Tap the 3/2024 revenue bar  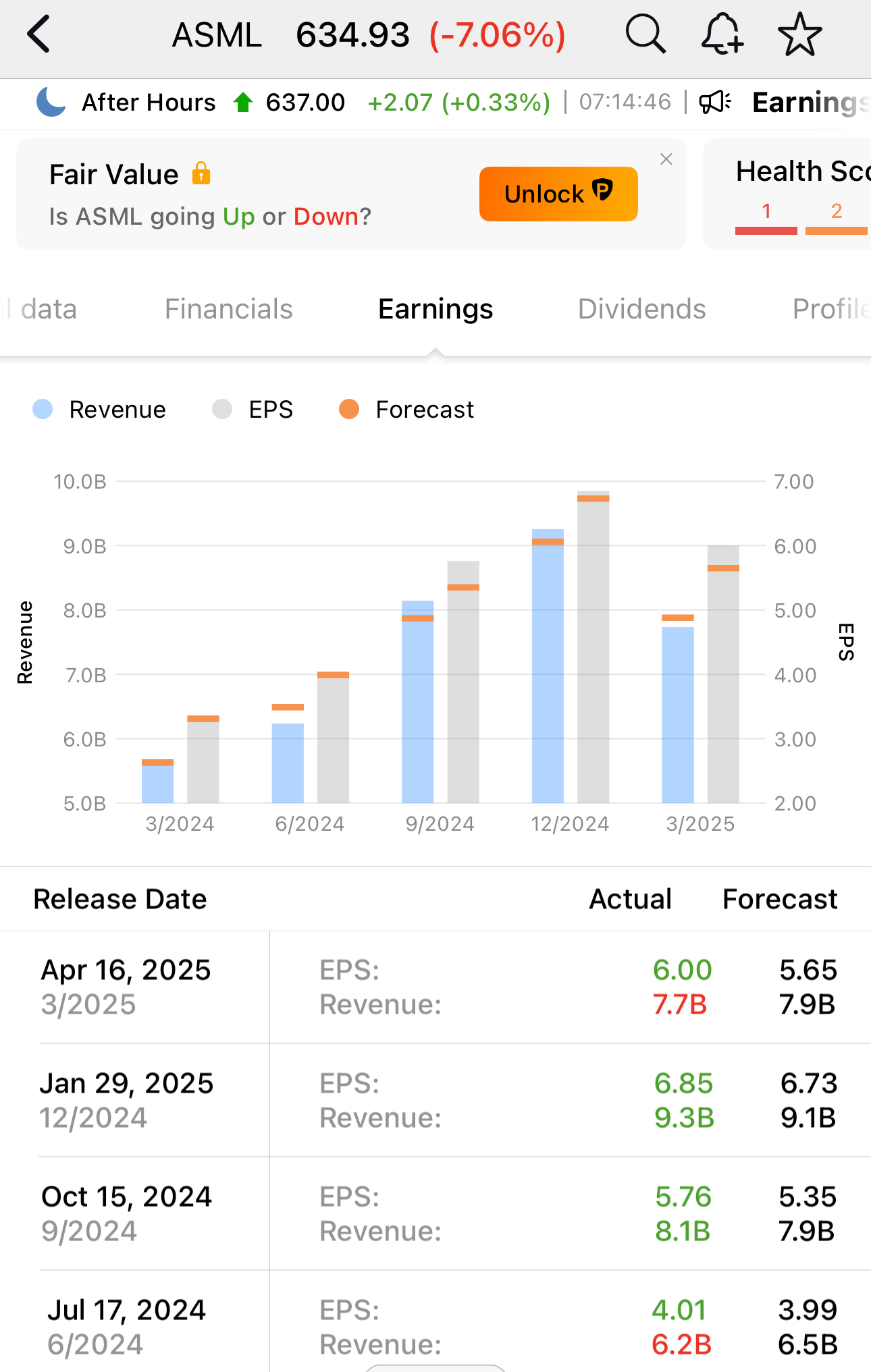point(157,783)
